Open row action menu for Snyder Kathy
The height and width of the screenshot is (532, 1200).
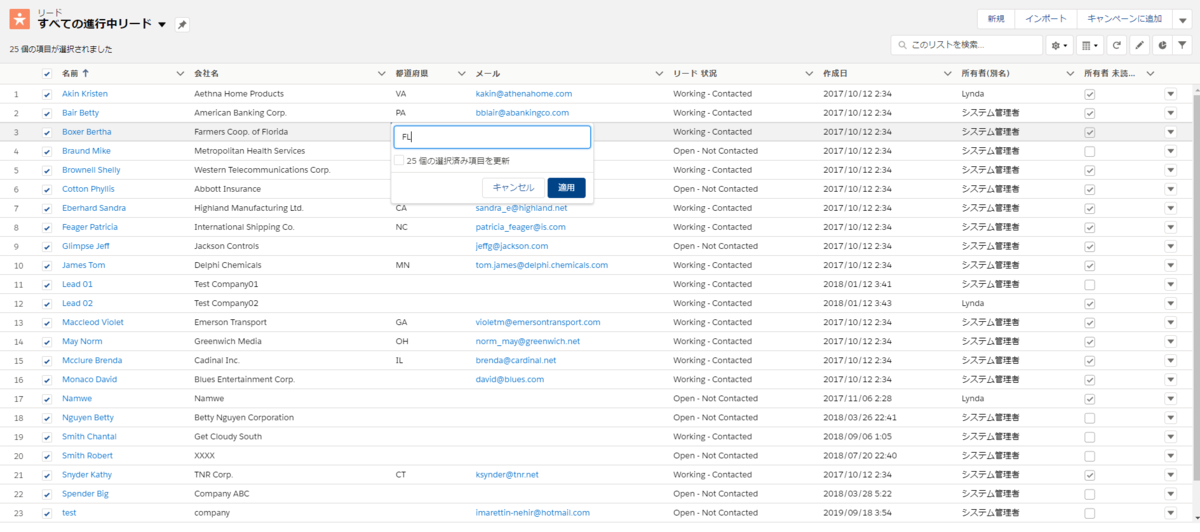tap(1171, 475)
